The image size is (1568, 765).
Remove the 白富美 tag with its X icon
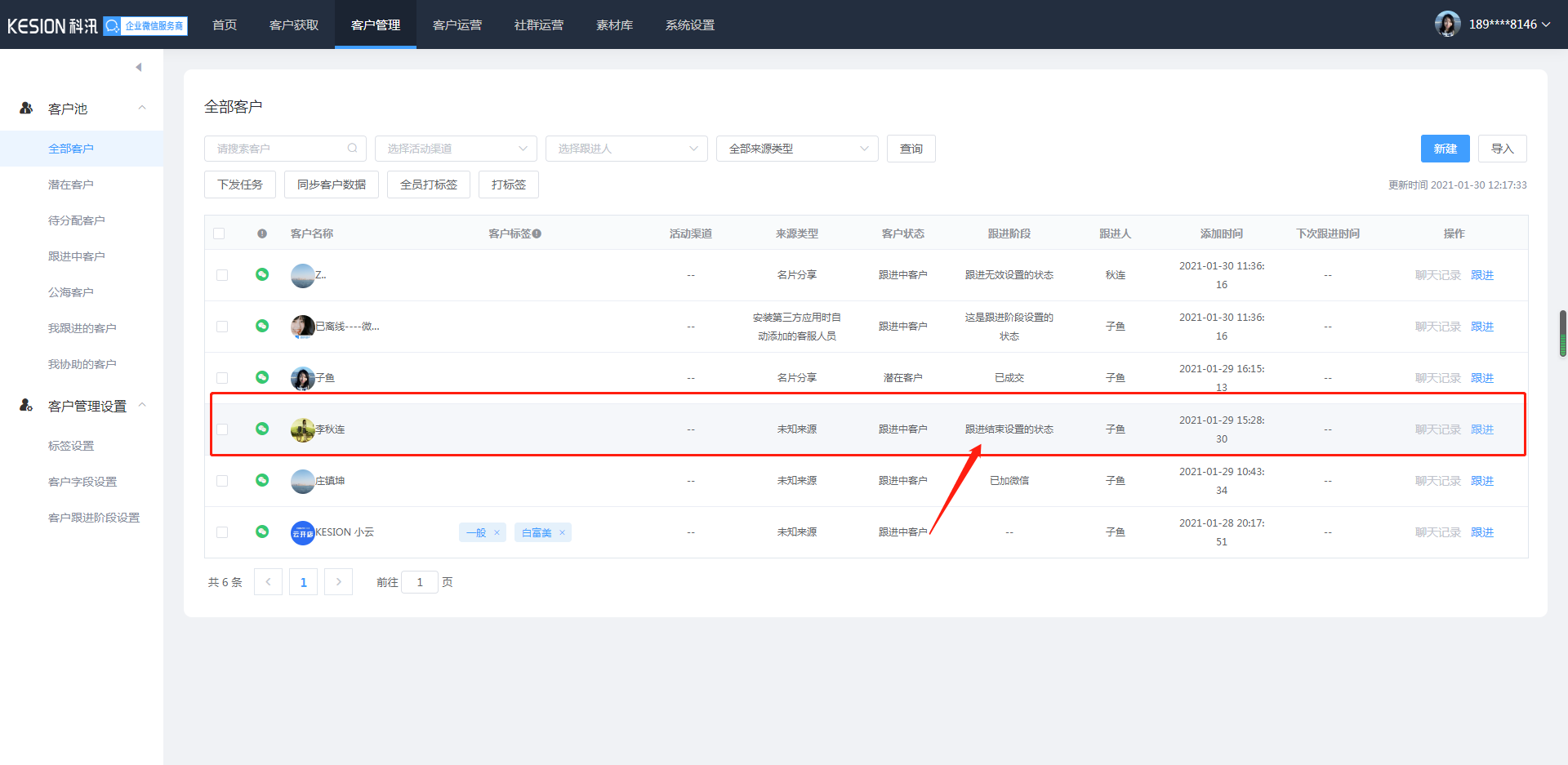[x=562, y=533]
